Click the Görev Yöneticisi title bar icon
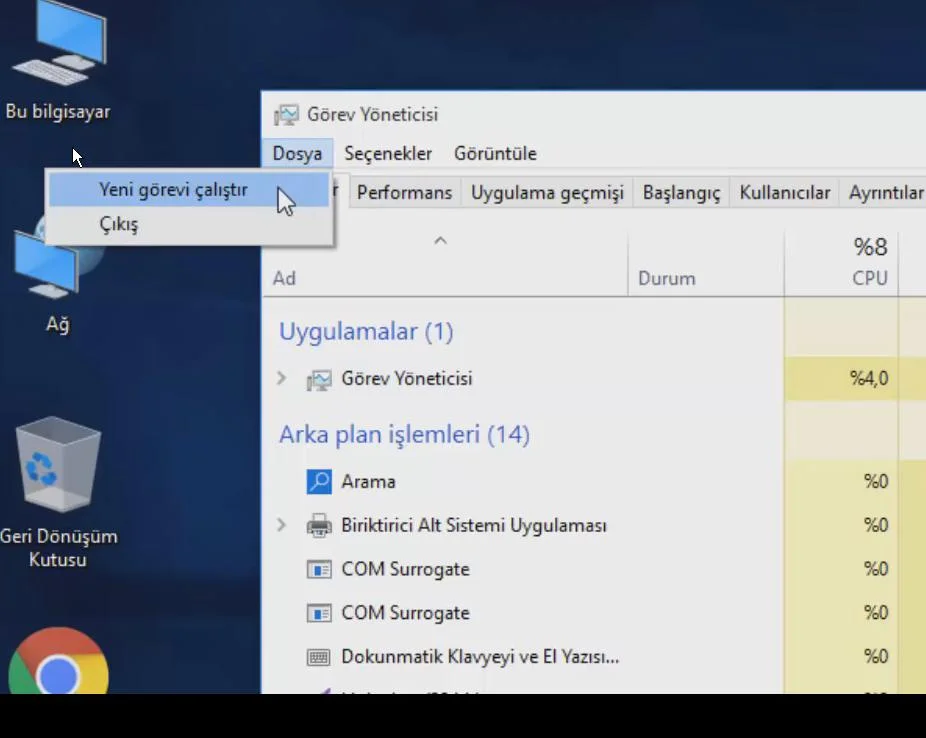The height and width of the screenshot is (738, 926). [286, 115]
